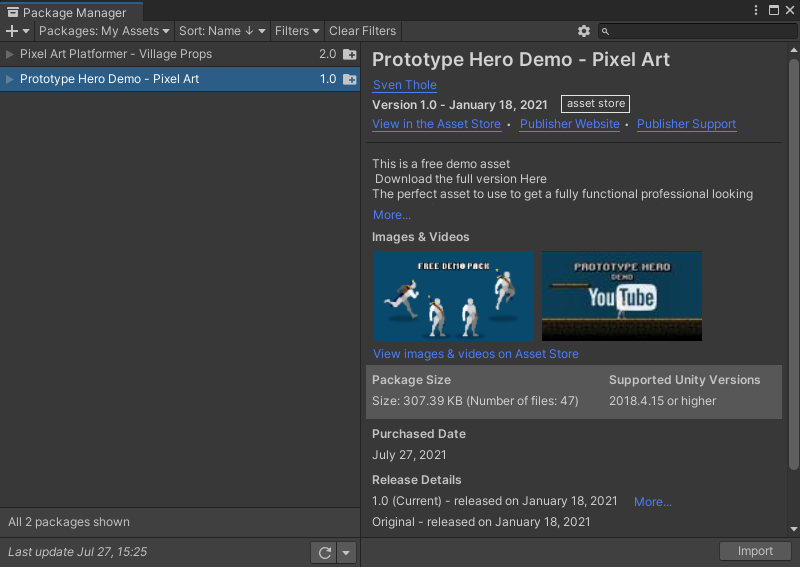Image resolution: width=800 pixels, height=567 pixels.
Task: Expand Prototype Hero Demo - Pixel Art row
Action: (9, 79)
